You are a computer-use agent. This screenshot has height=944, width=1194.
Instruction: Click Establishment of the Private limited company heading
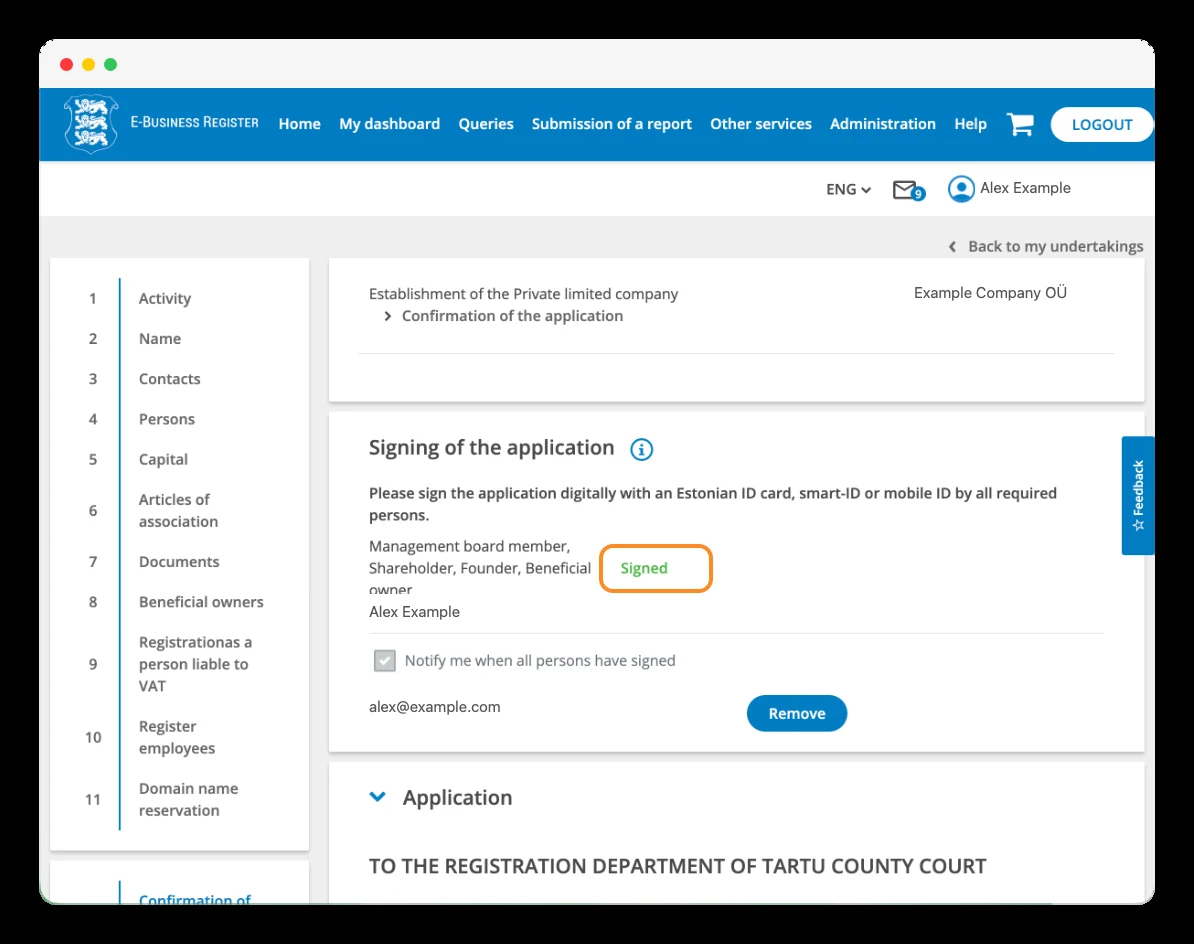[523, 294]
